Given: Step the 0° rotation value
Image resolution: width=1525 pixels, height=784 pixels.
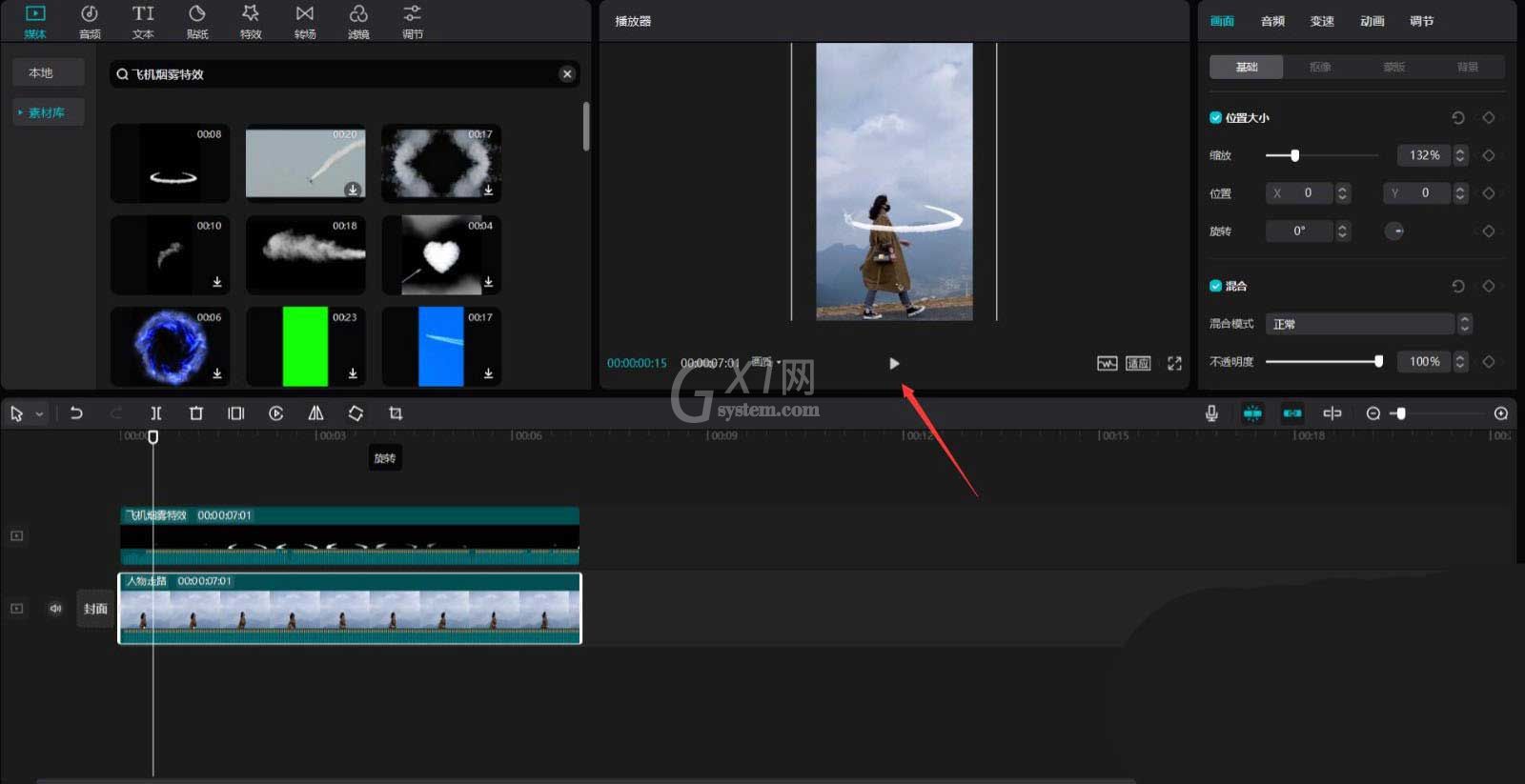Looking at the screenshot, I should (1343, 231).
